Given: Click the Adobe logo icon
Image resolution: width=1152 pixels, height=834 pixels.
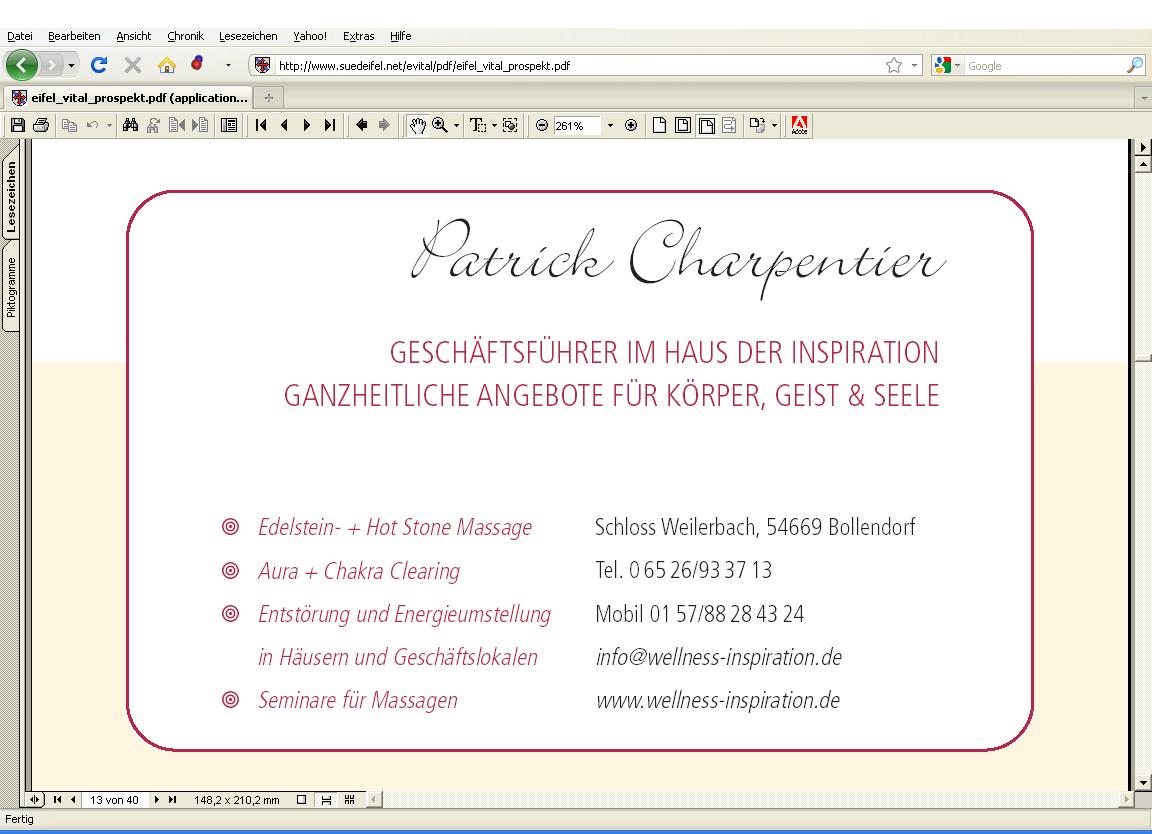Looking at the screenshot, I should 799,125.
